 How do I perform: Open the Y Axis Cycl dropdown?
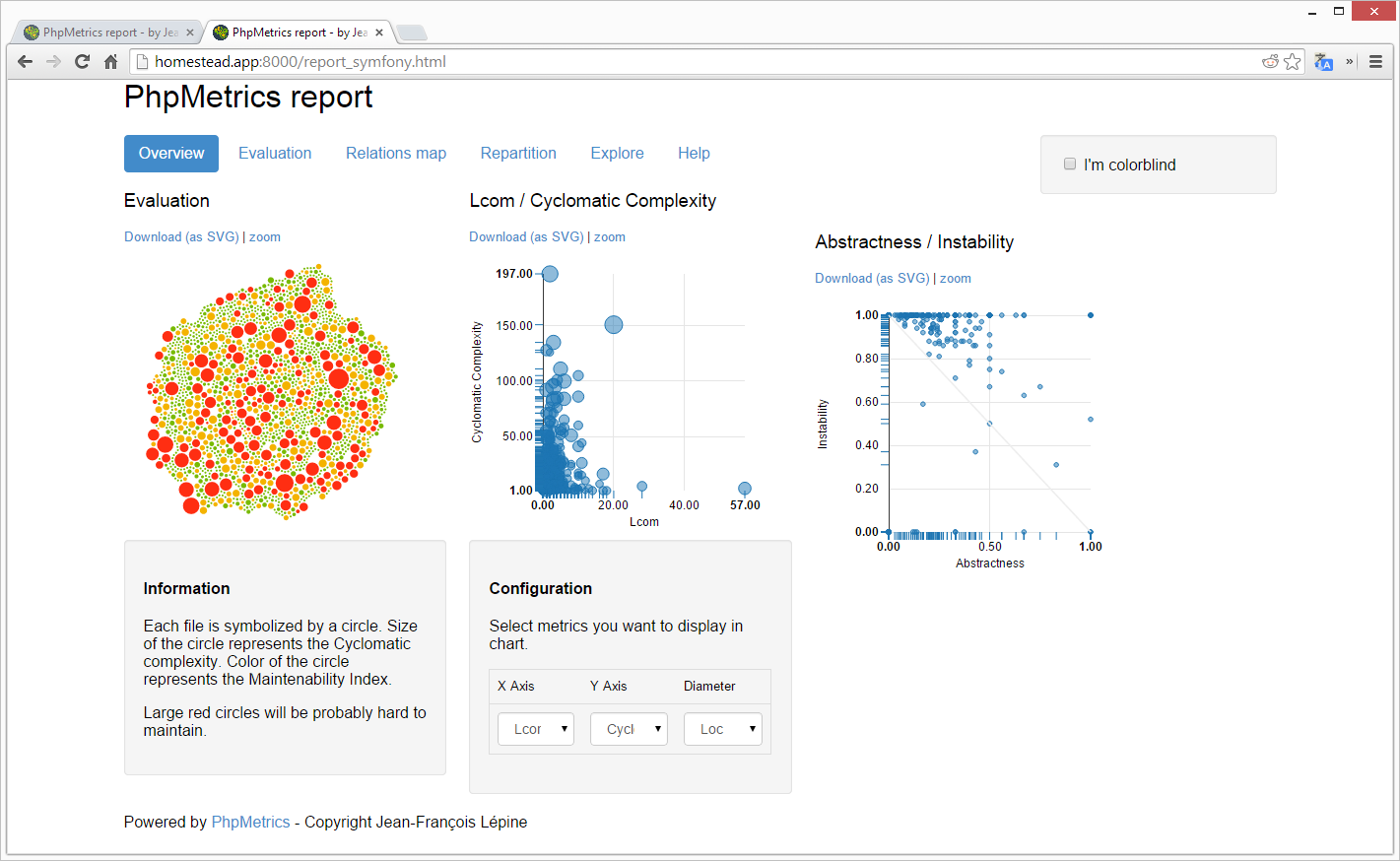tap(629, 728)
